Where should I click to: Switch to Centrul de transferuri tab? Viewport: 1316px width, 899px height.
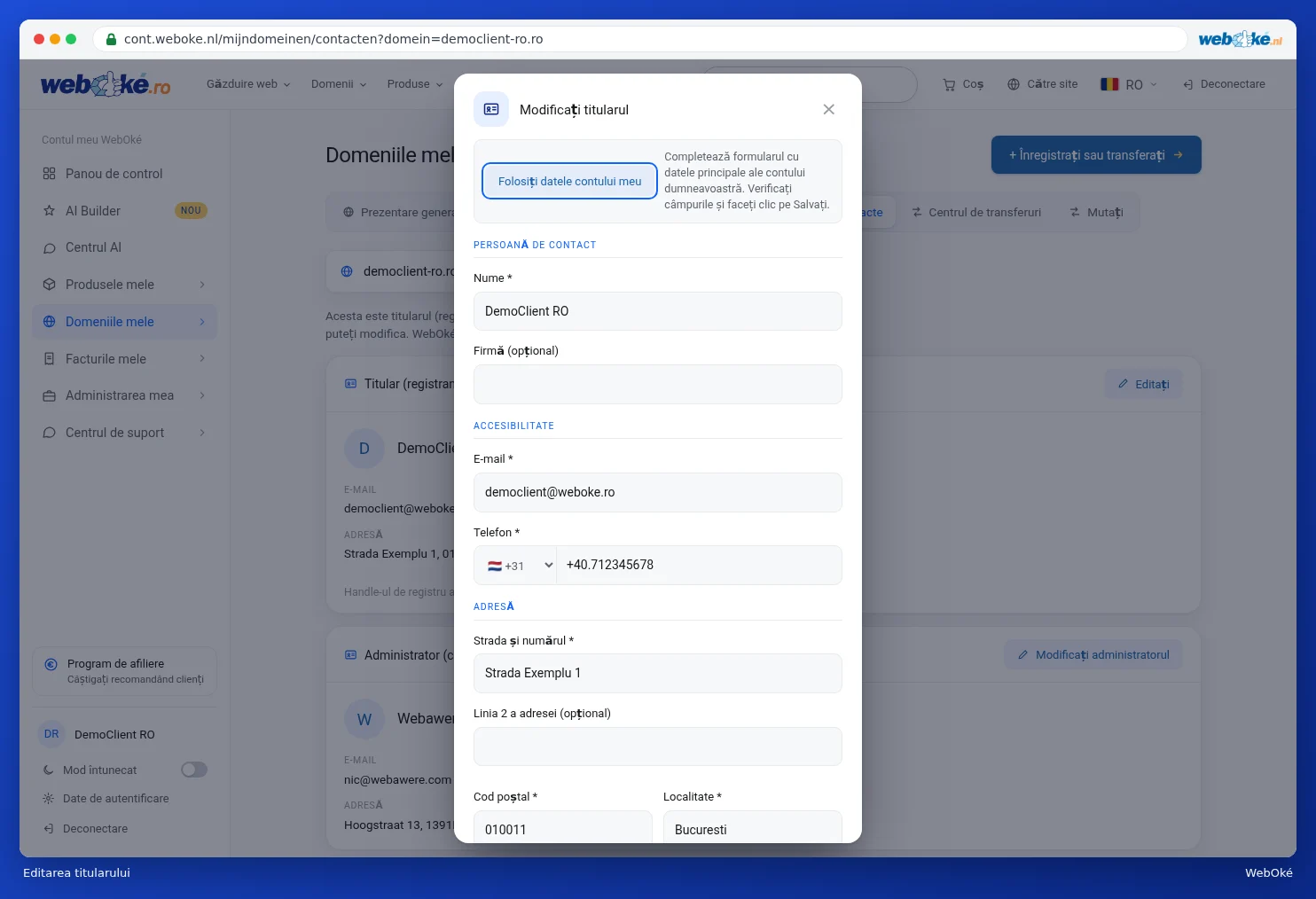(975, 213)
